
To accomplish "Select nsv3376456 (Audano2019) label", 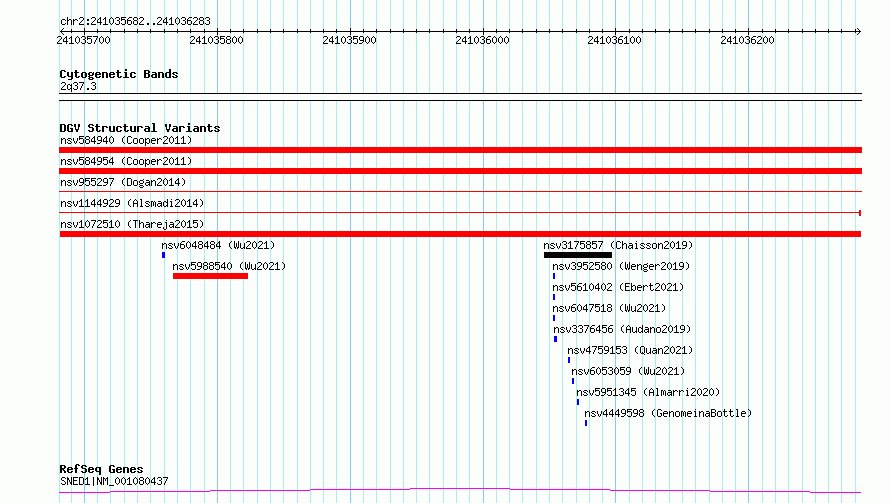I will (622, 329).
